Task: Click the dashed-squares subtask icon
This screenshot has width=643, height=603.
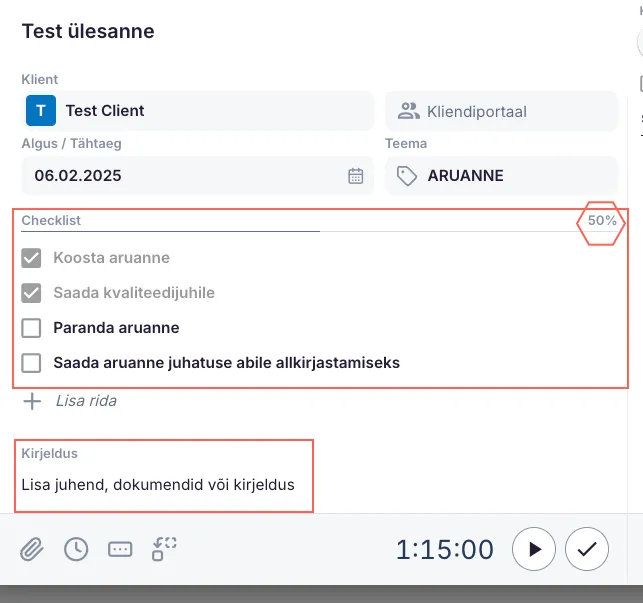Action: [164, 548]
